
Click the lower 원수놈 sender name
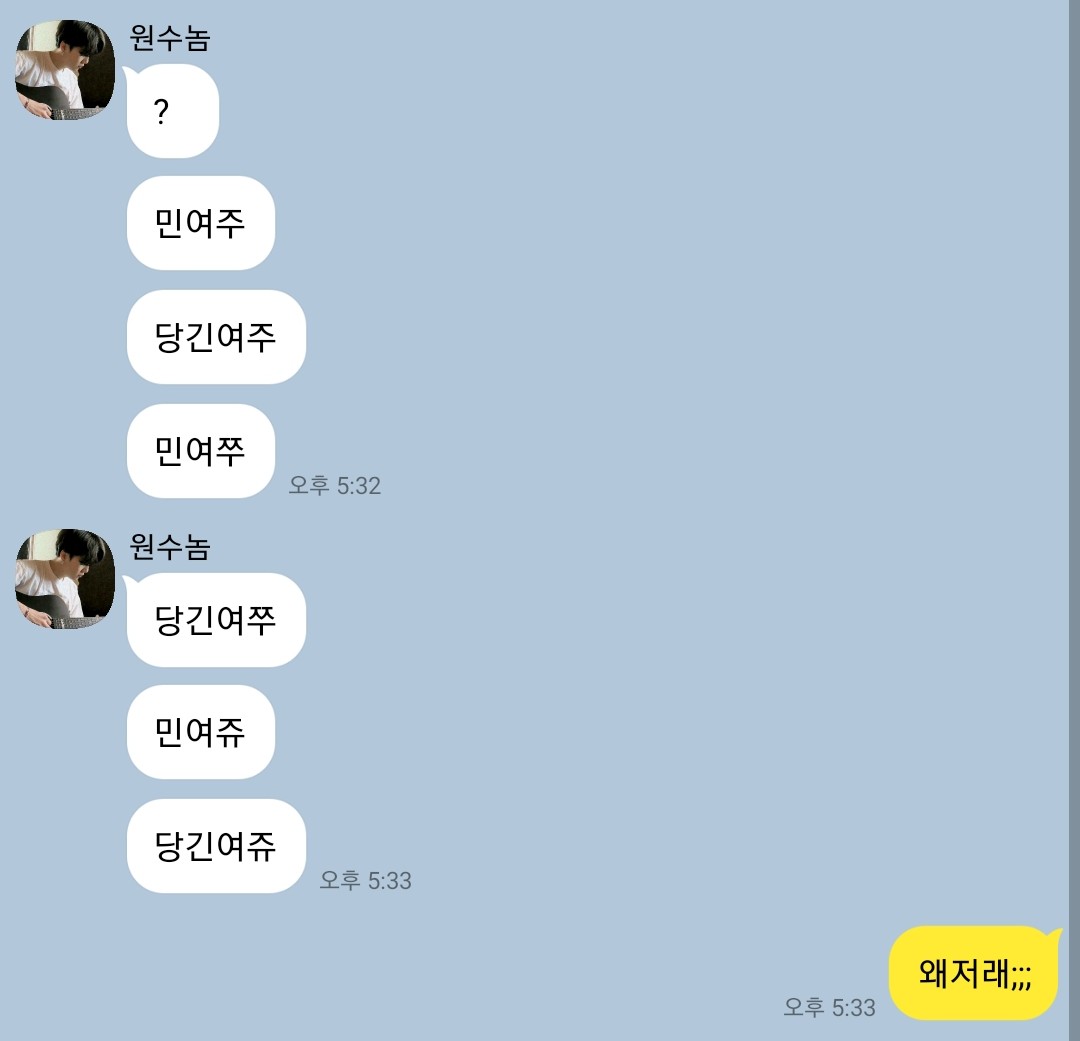click(169, 546)
